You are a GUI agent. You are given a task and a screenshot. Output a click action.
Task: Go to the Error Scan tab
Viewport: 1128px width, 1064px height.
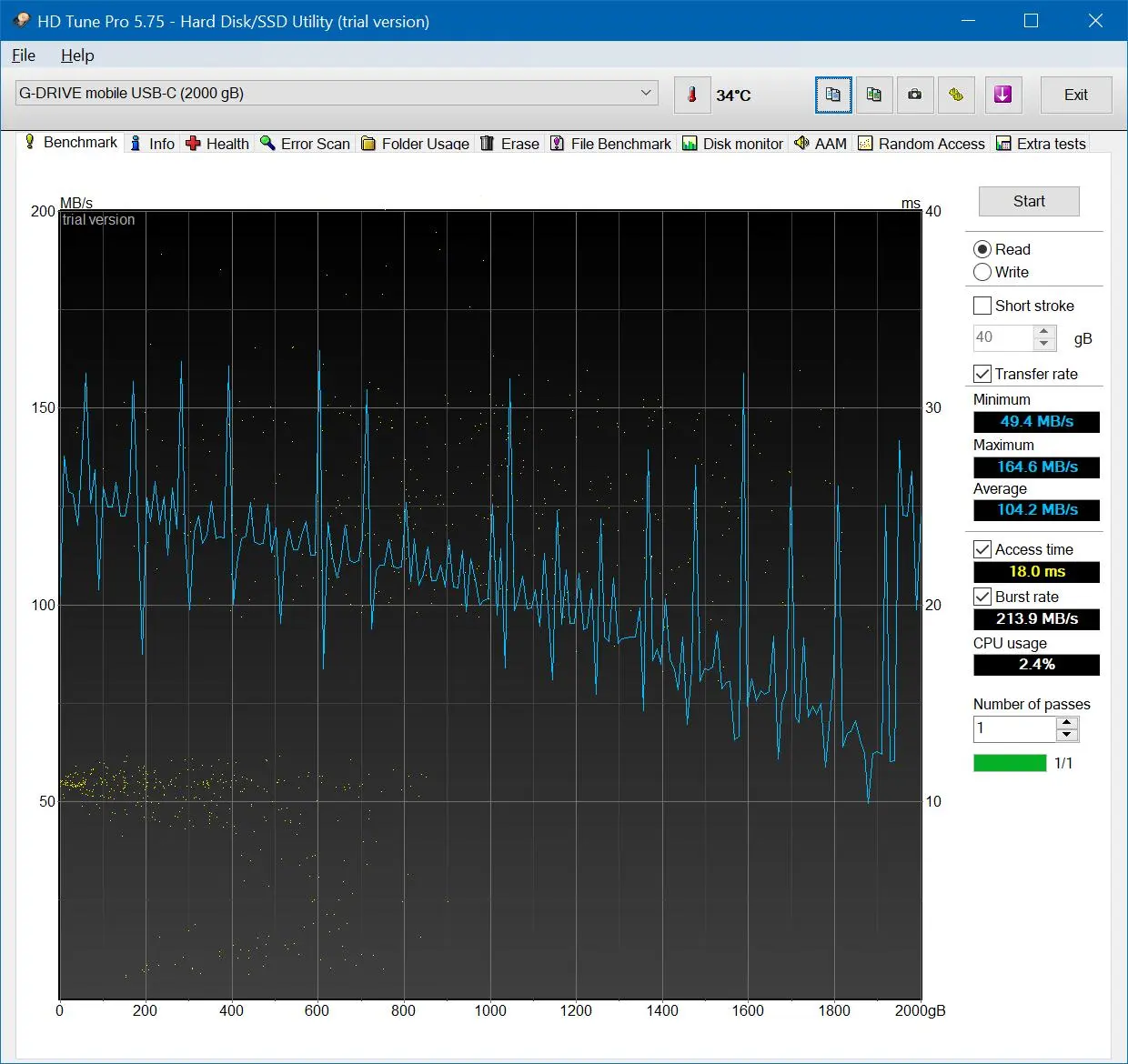[306, 144]
